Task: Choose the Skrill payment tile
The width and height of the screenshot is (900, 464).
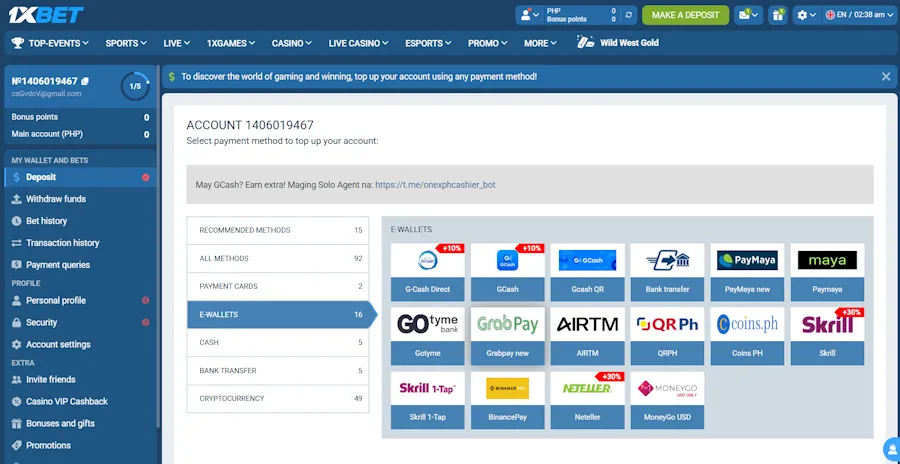Action: (827, 336)
